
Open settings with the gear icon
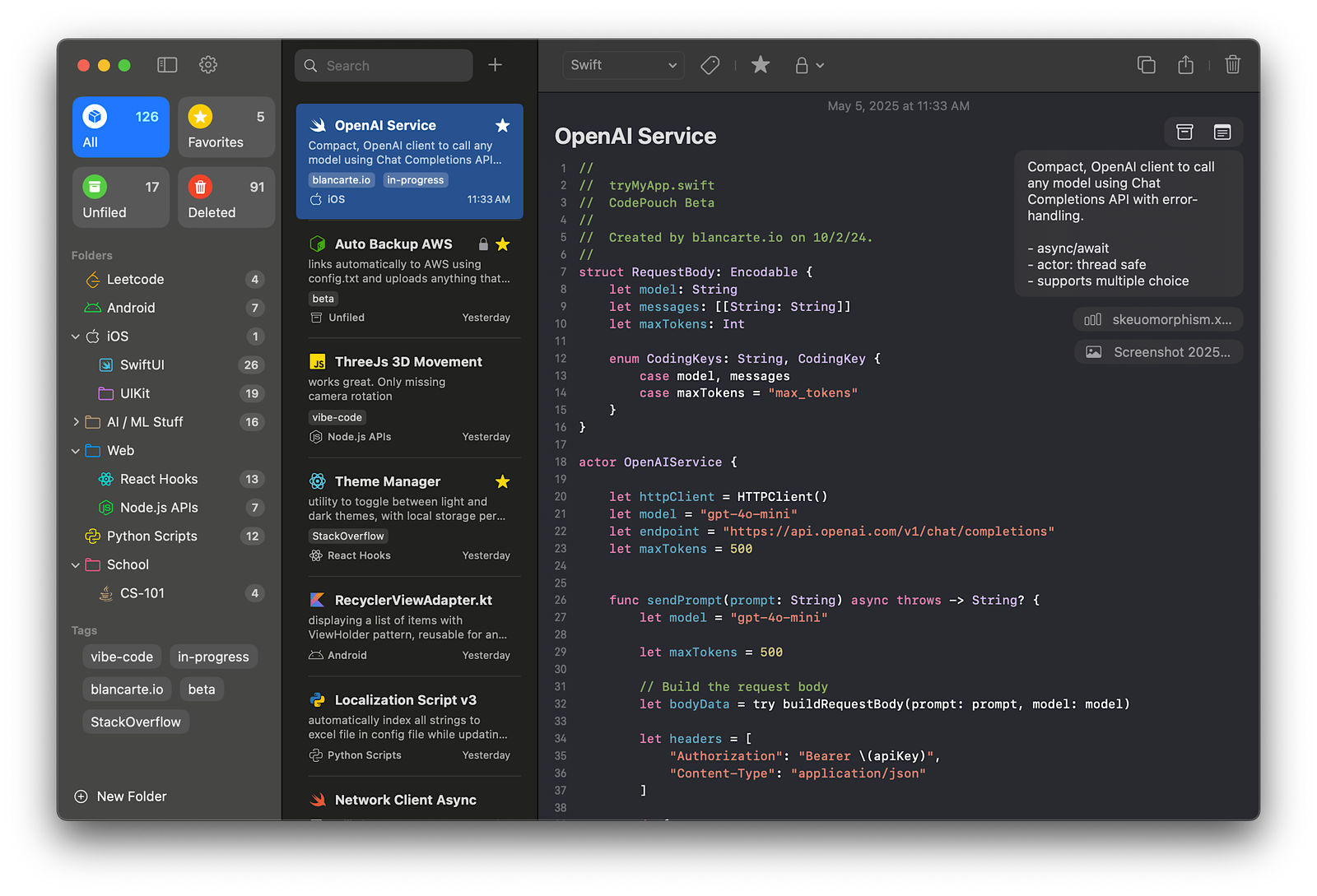(208, 65)
